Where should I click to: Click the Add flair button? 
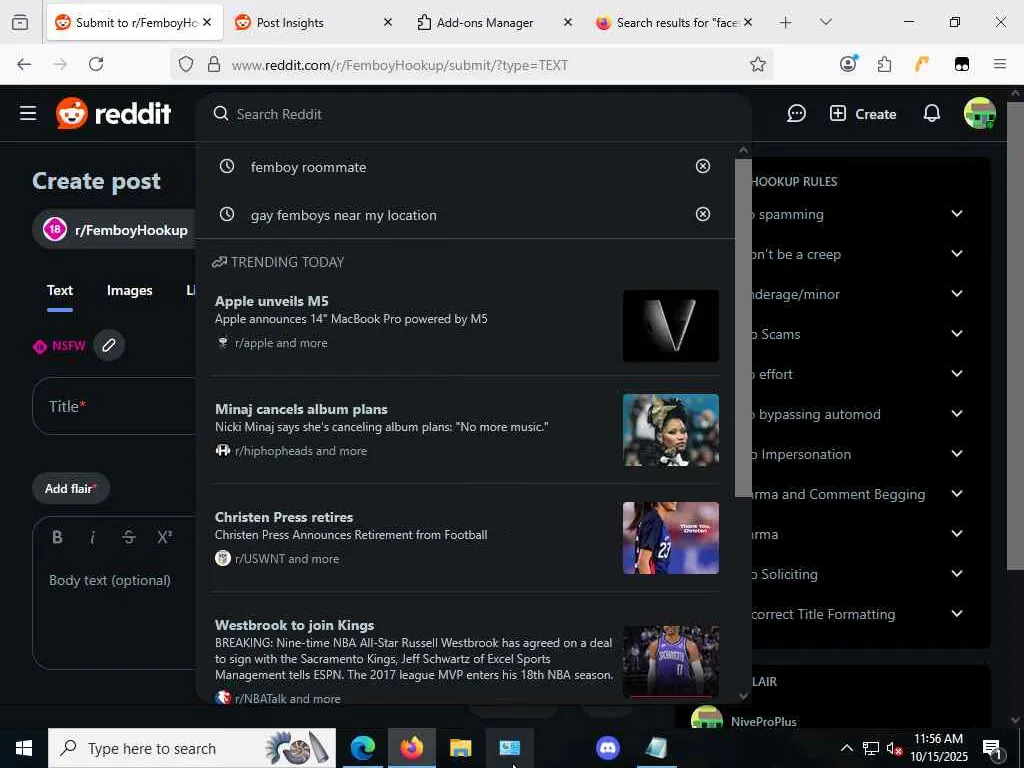[x=71, y=488]
